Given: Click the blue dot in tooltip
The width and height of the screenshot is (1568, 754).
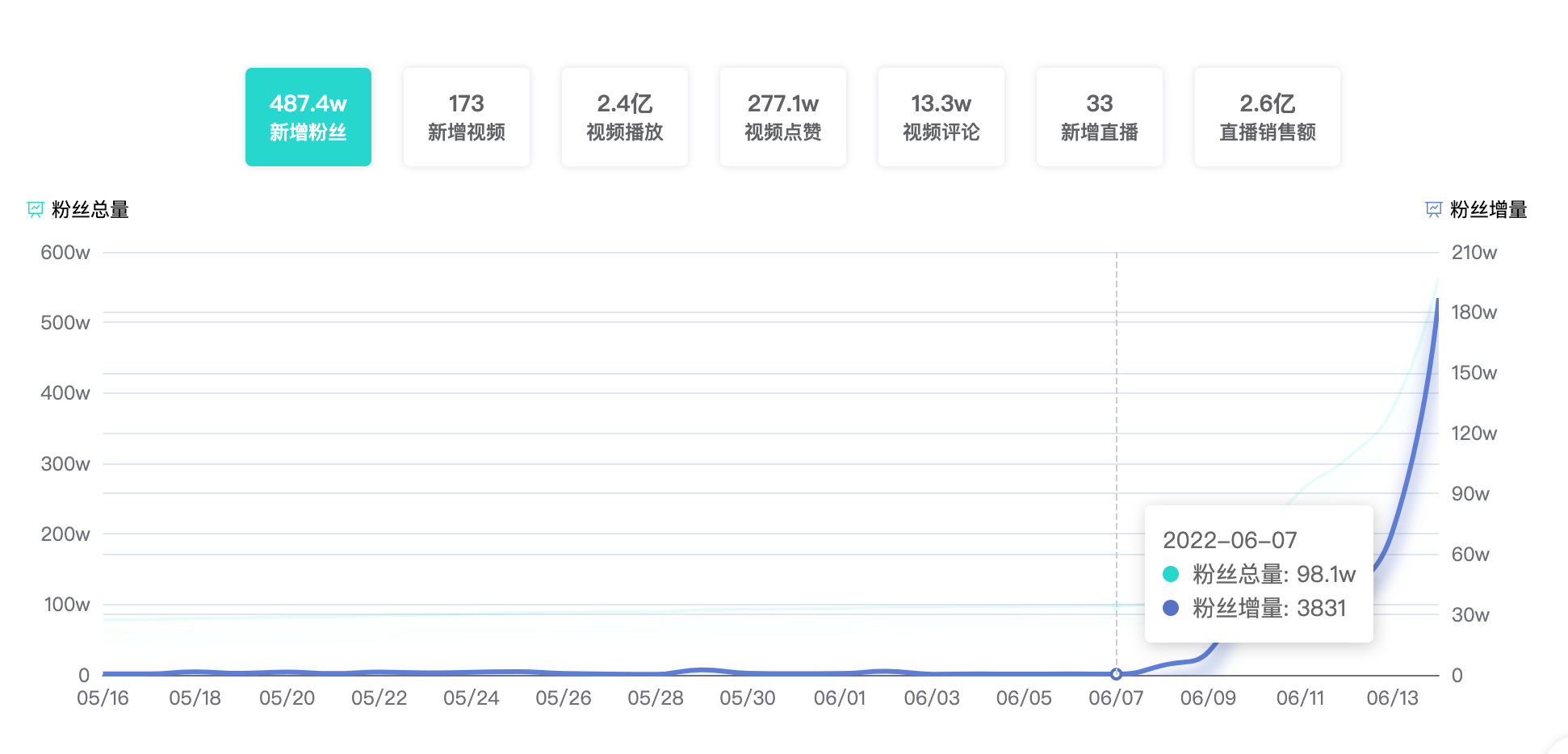Looking at the screenshot, I should [1171, 608].
